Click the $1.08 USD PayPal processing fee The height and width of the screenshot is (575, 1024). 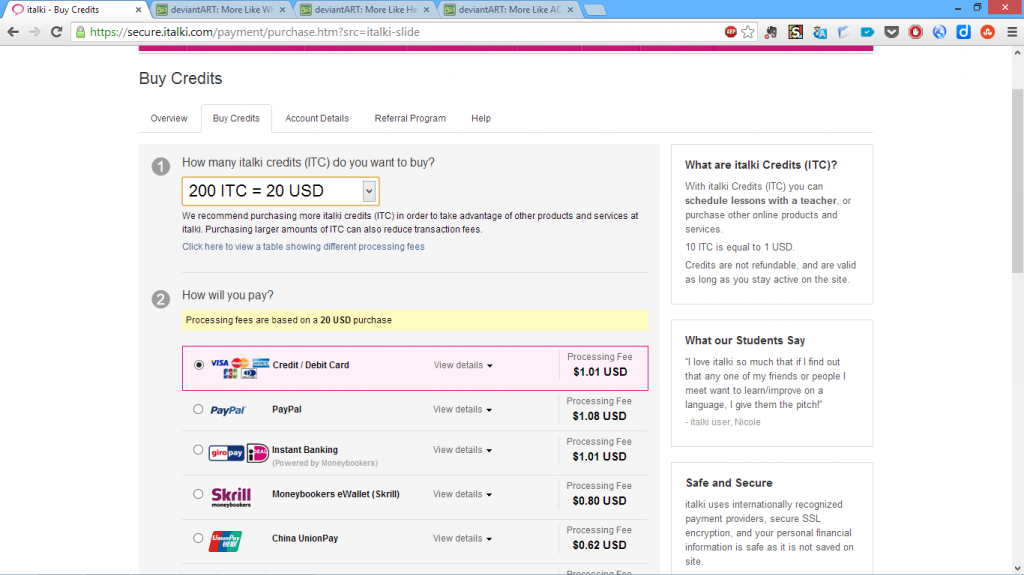[600, 416]
